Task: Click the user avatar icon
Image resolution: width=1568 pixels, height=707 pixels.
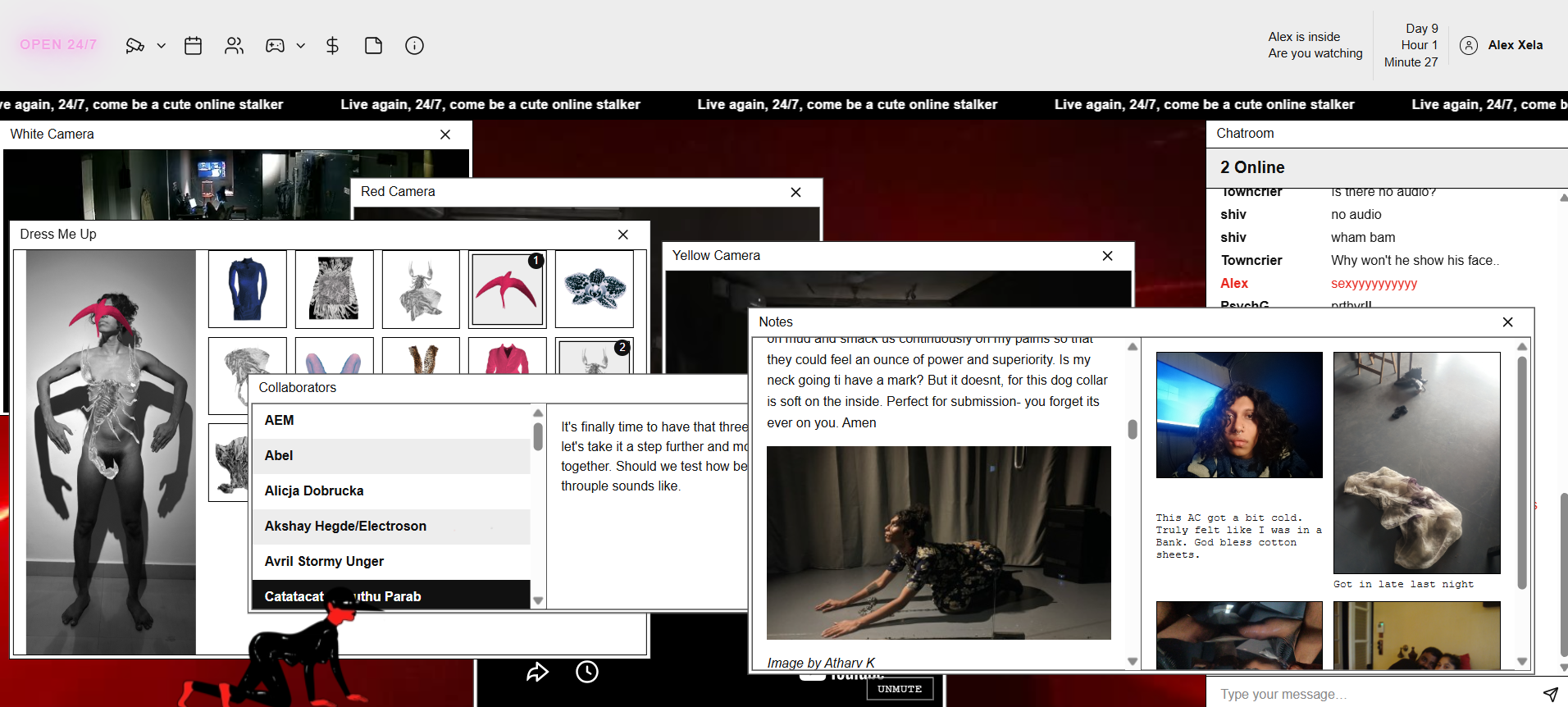Action: tap(1469, 45)
